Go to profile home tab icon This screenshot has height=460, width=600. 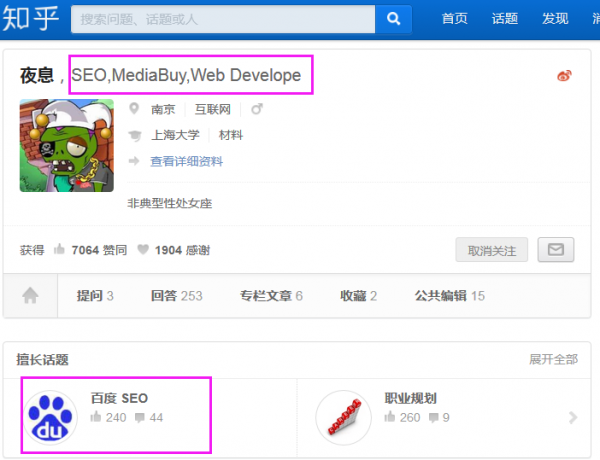(30, 295)
